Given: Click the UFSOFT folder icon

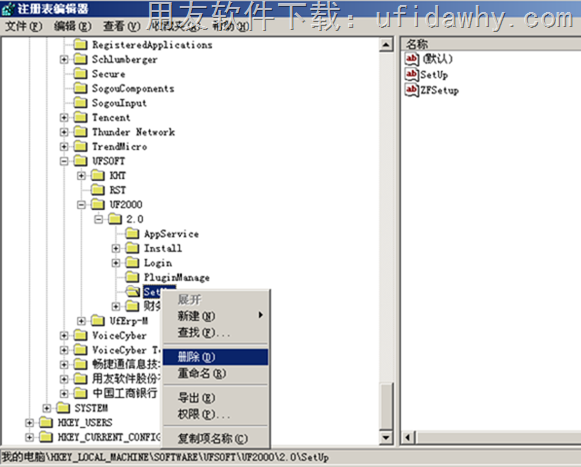Looking at the screenshot, I should (x=80, y=161).
